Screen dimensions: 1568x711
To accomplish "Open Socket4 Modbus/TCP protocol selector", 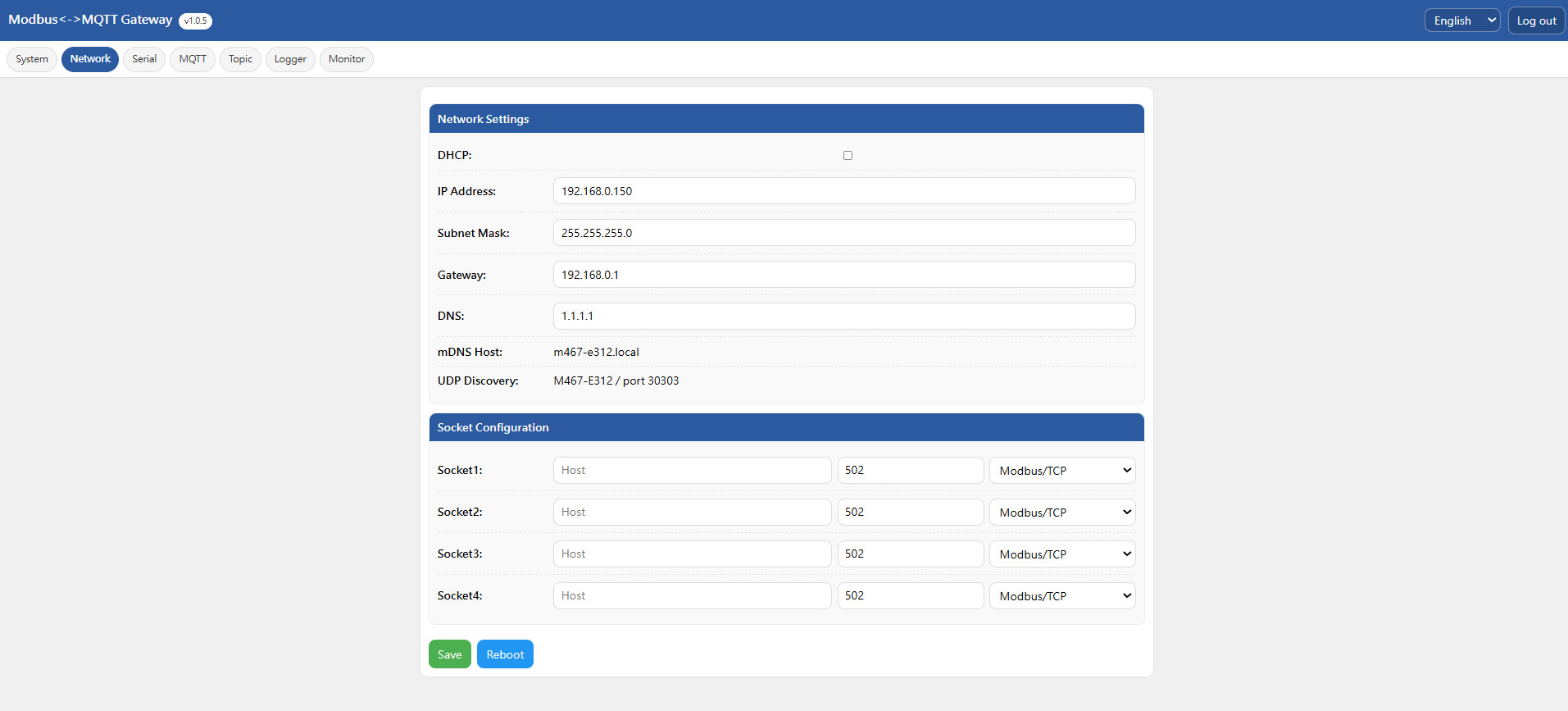I will [1062, 596].
